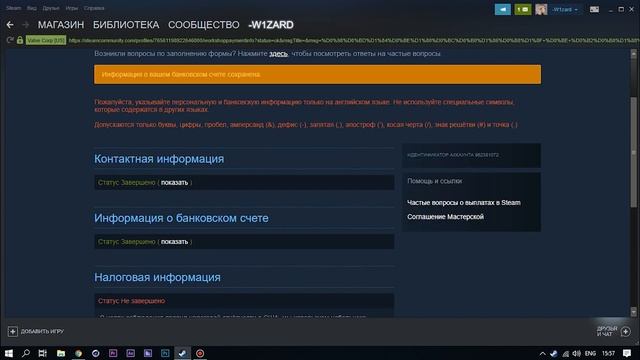Click the Steam taskbar icon

(x=182, y=353)
